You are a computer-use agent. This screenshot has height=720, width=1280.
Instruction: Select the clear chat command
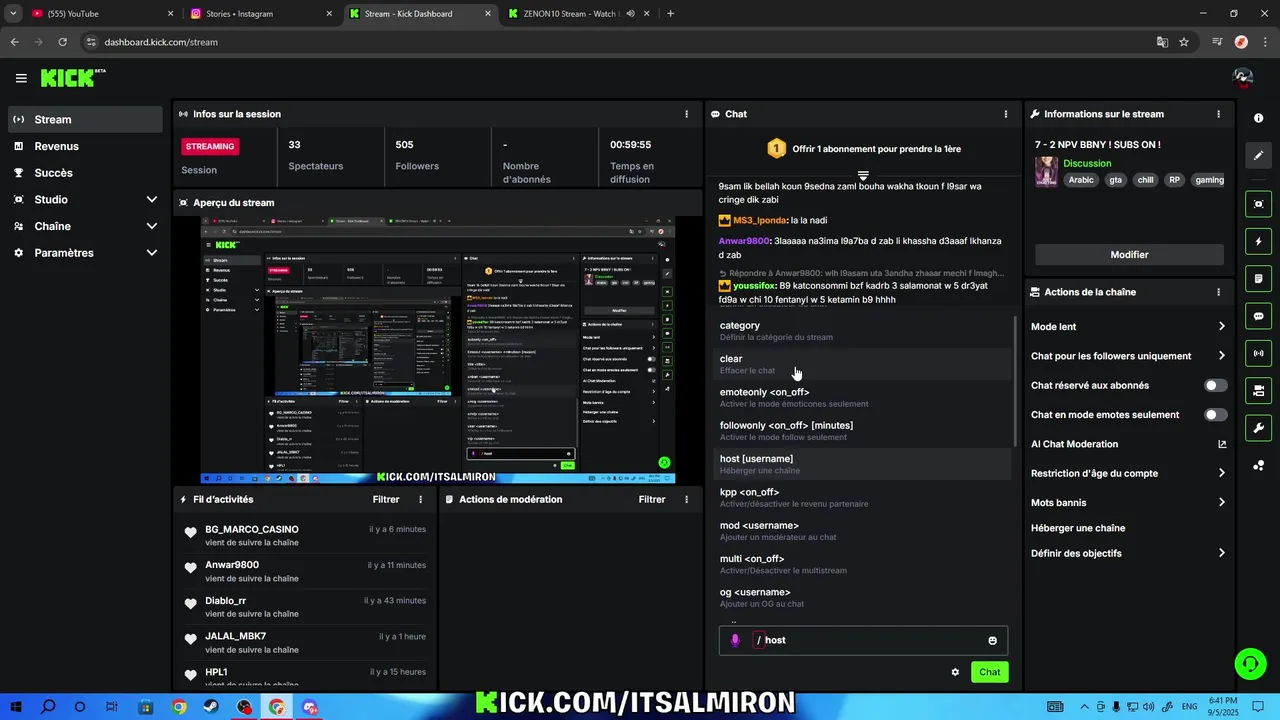(x=864, y=364)
